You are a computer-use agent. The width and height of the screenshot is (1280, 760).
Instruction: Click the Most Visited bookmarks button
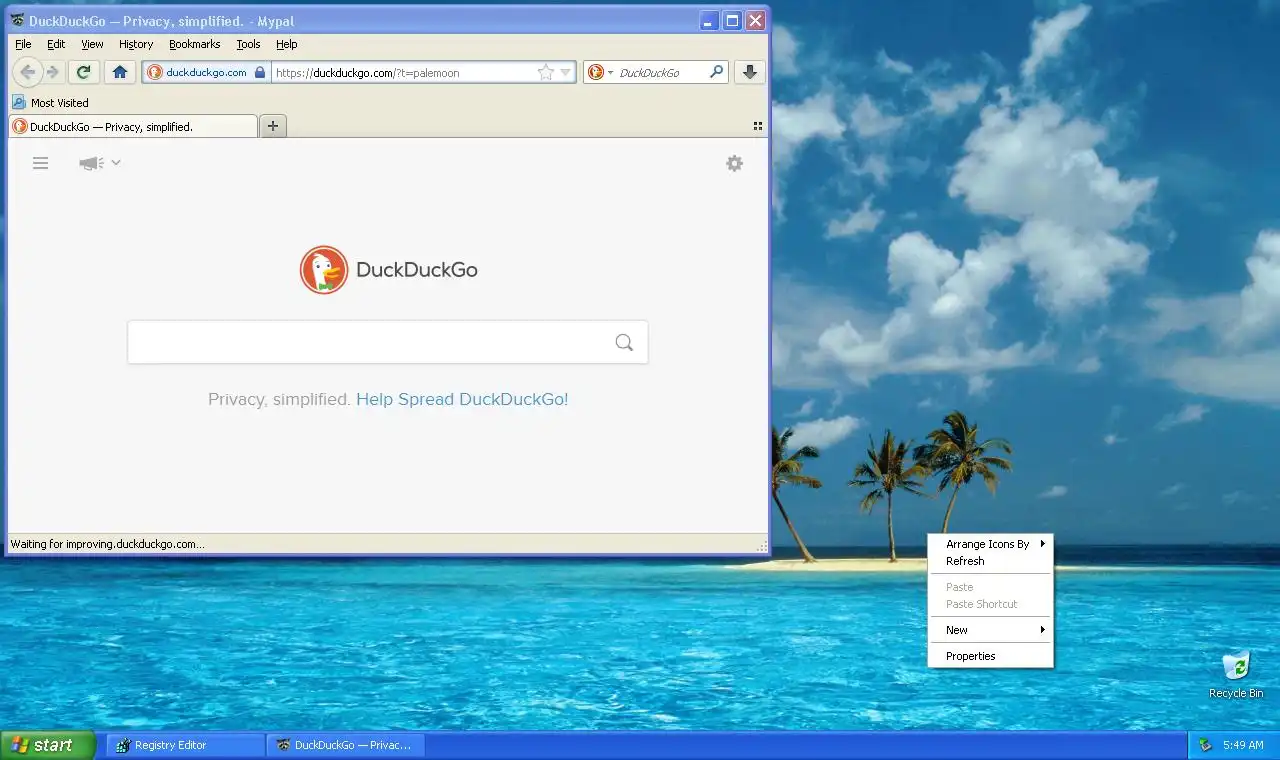(x=50, y=102)
